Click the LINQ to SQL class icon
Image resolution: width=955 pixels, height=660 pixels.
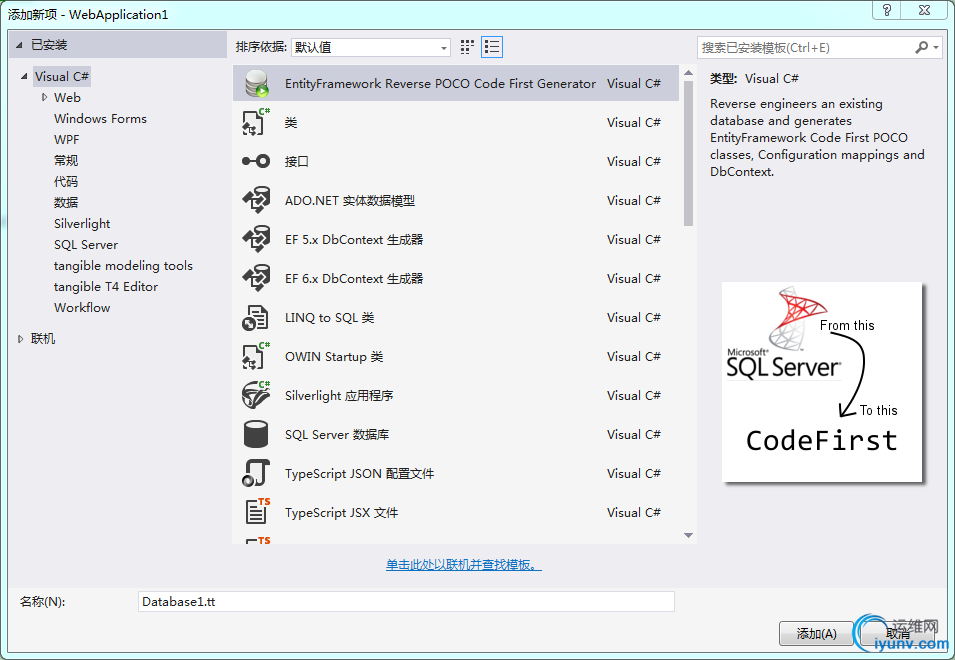(256, 317)
